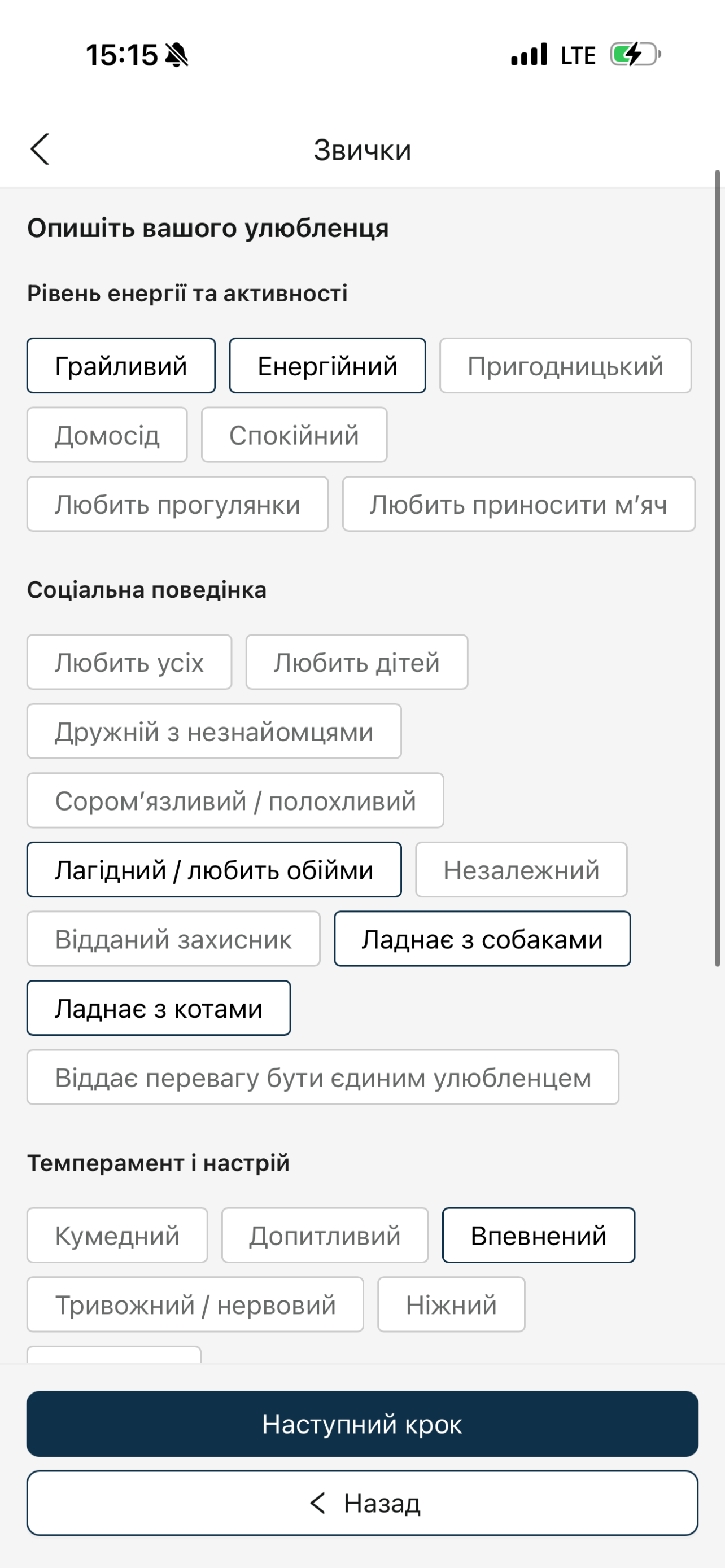The width and height of the screenshot is (725, 1568).
Task: Unselect Лагідний / любить обійми chip
Action: [x=214, y=870]
